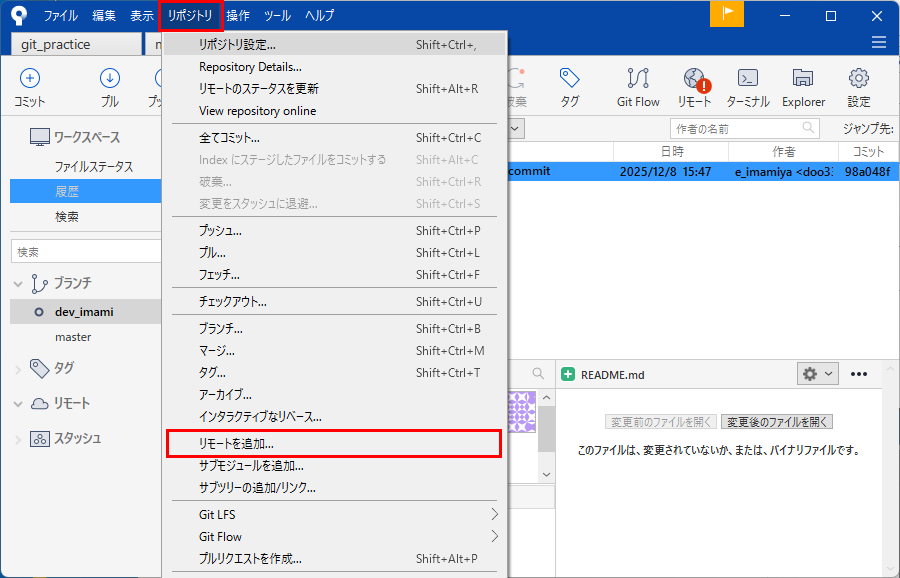Select 'リモートを追加...' menu entry
This screenshot has height=578, width=900.
[x=236, y=443]
